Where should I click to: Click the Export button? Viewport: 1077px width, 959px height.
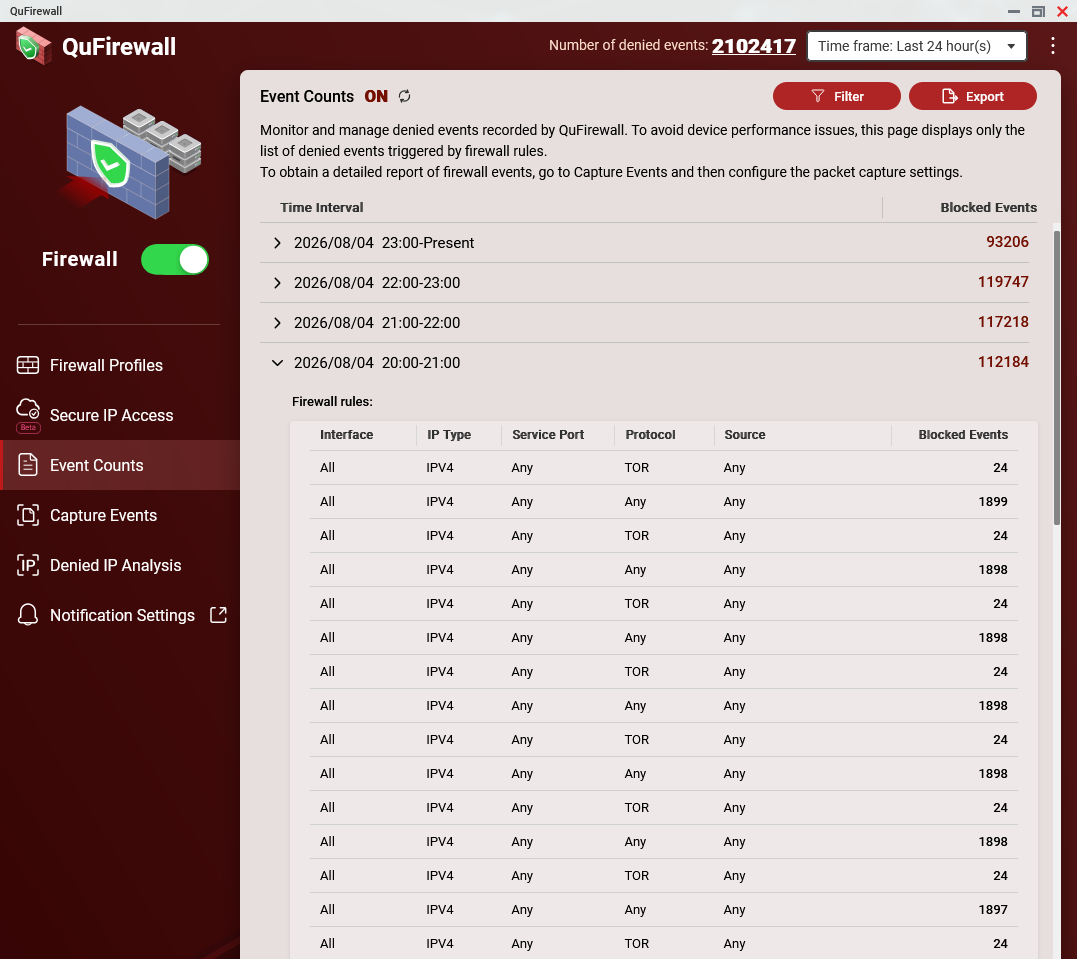pos(973,96)
